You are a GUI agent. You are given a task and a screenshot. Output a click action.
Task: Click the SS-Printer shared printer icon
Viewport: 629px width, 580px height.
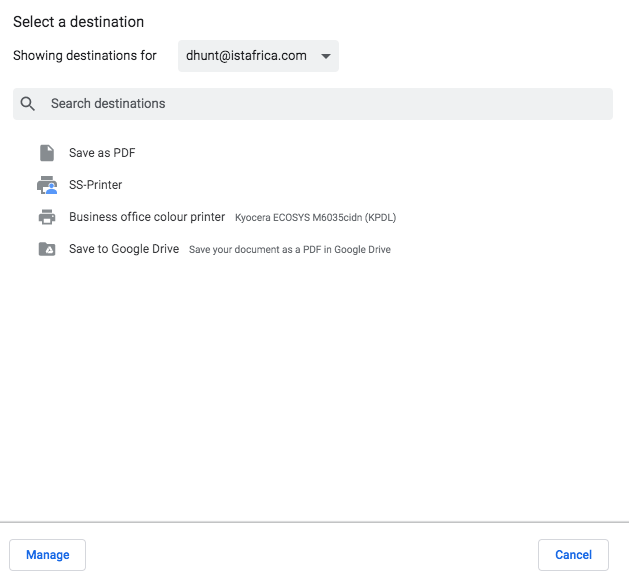tap(47, 185)
